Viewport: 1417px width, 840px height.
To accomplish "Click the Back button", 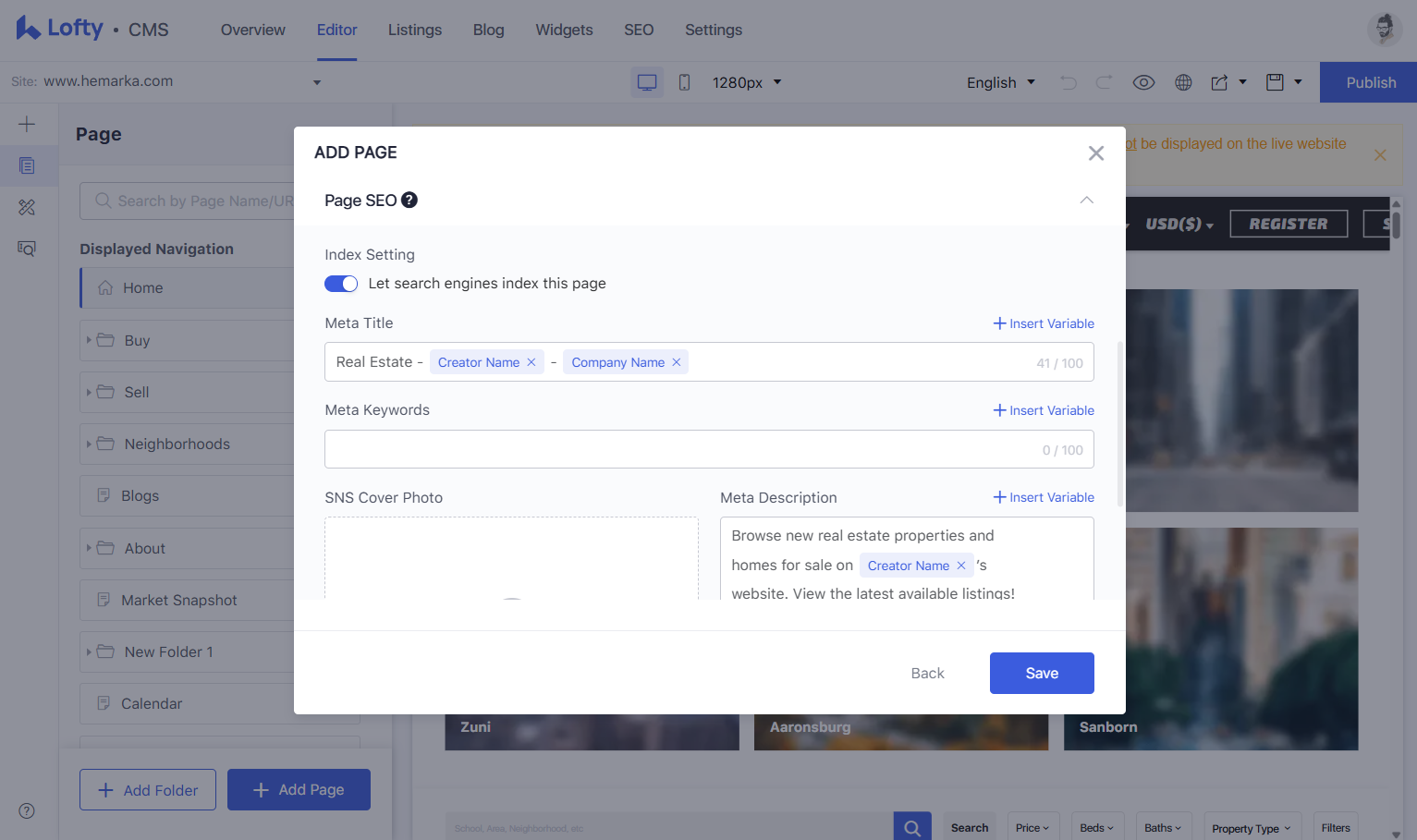I will point(927,673).
